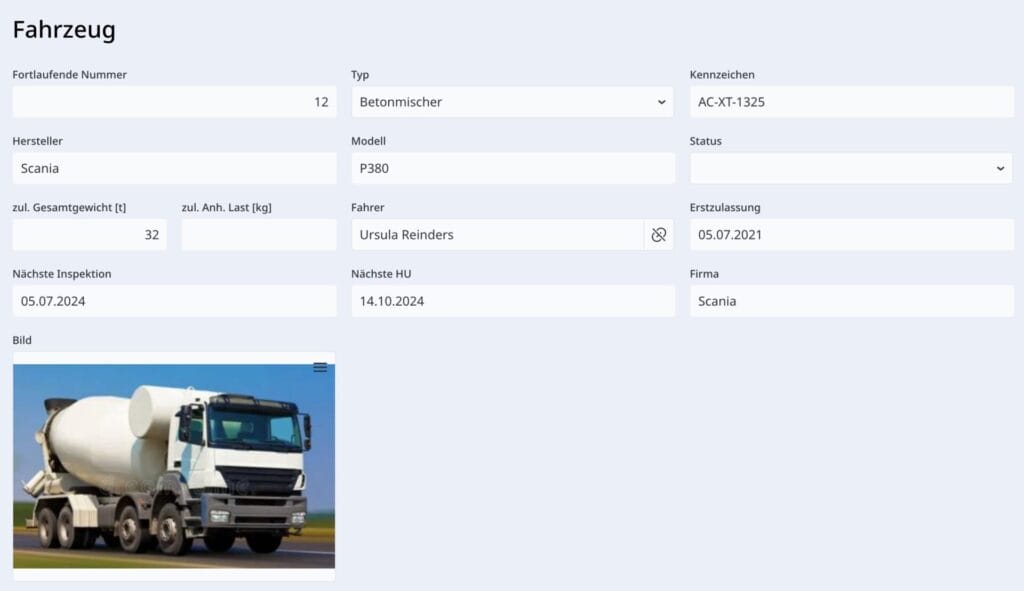Click the zul. Gesamtgewicht field showing 32
The height and width of the screenshot is (591, 1024).
tap(89, 234)
